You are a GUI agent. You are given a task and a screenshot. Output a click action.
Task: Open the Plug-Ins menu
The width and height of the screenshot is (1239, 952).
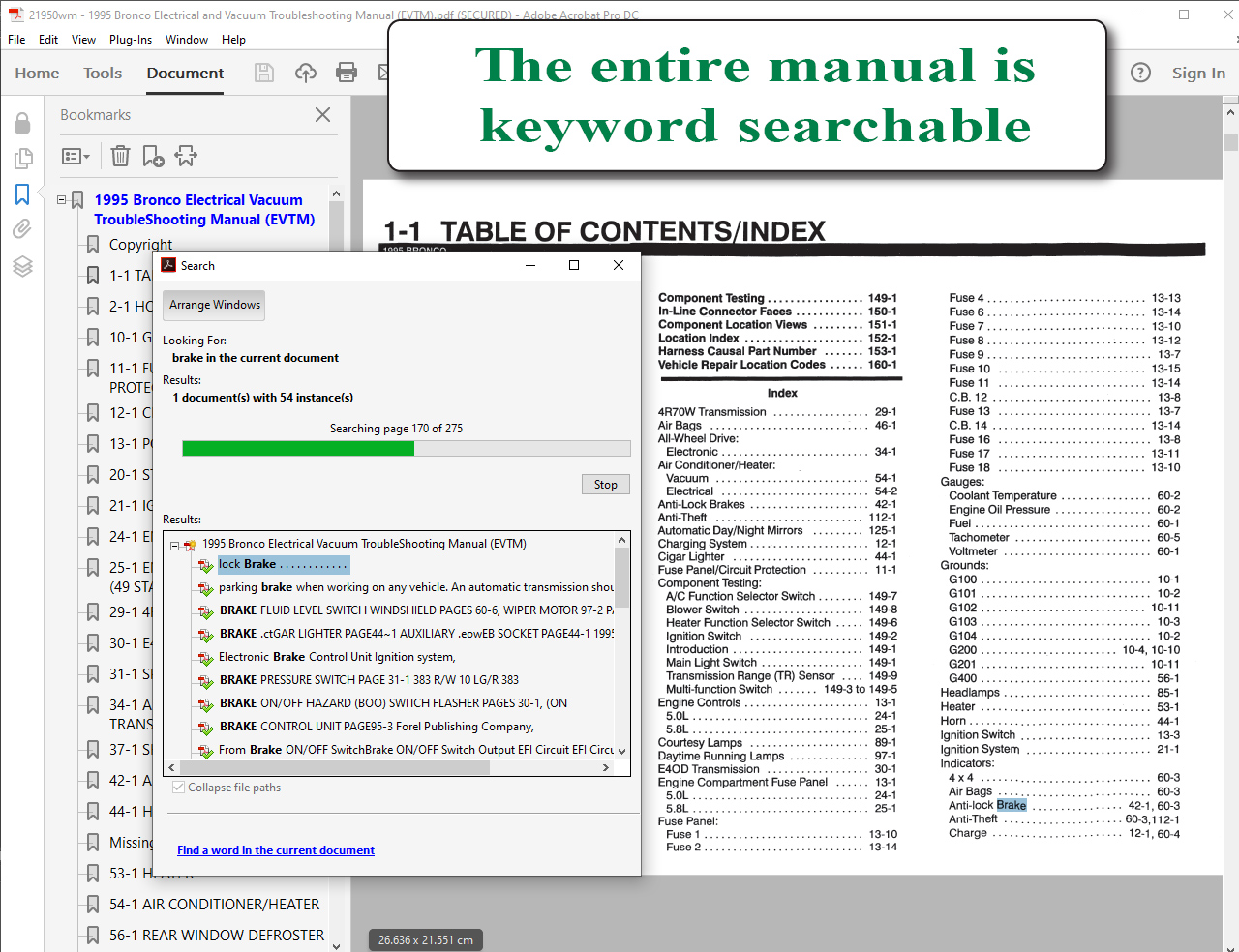click(131, 40)
